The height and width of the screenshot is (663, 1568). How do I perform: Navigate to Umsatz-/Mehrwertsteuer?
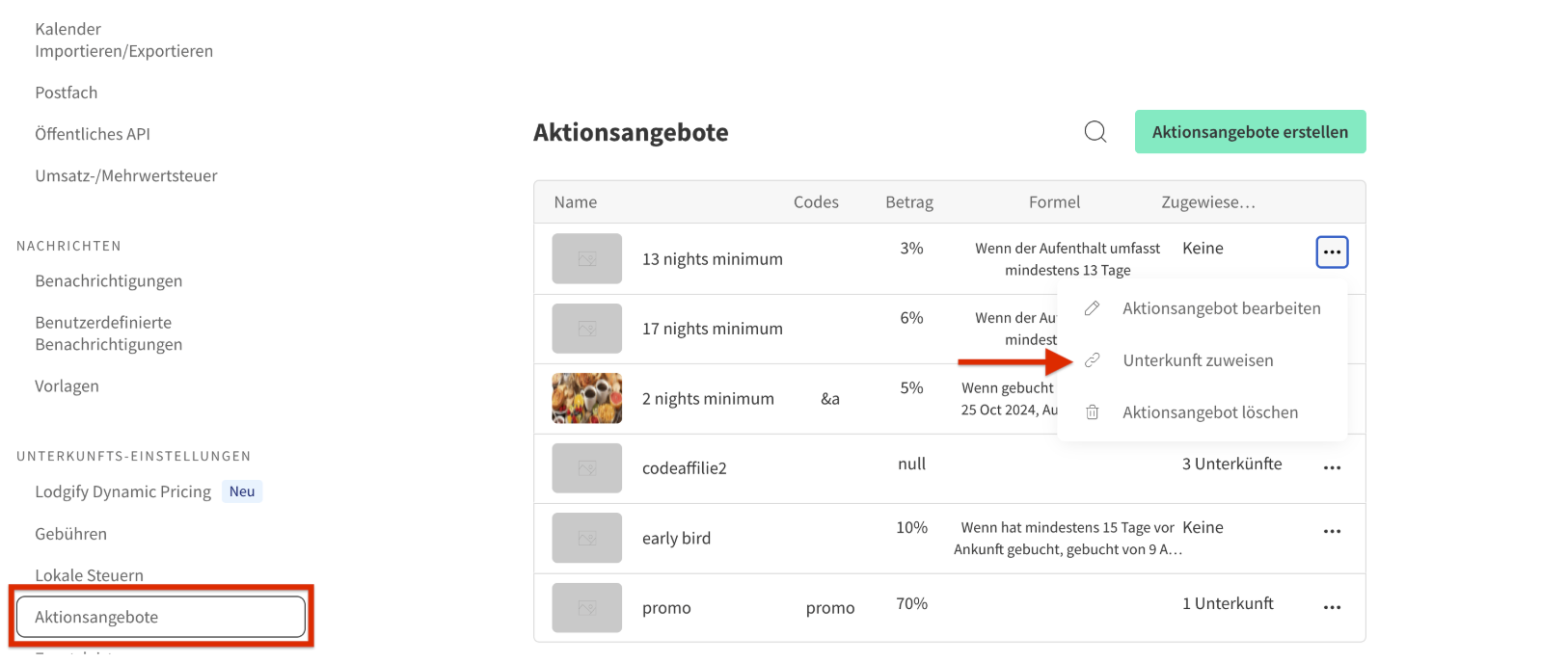[125, 175]
